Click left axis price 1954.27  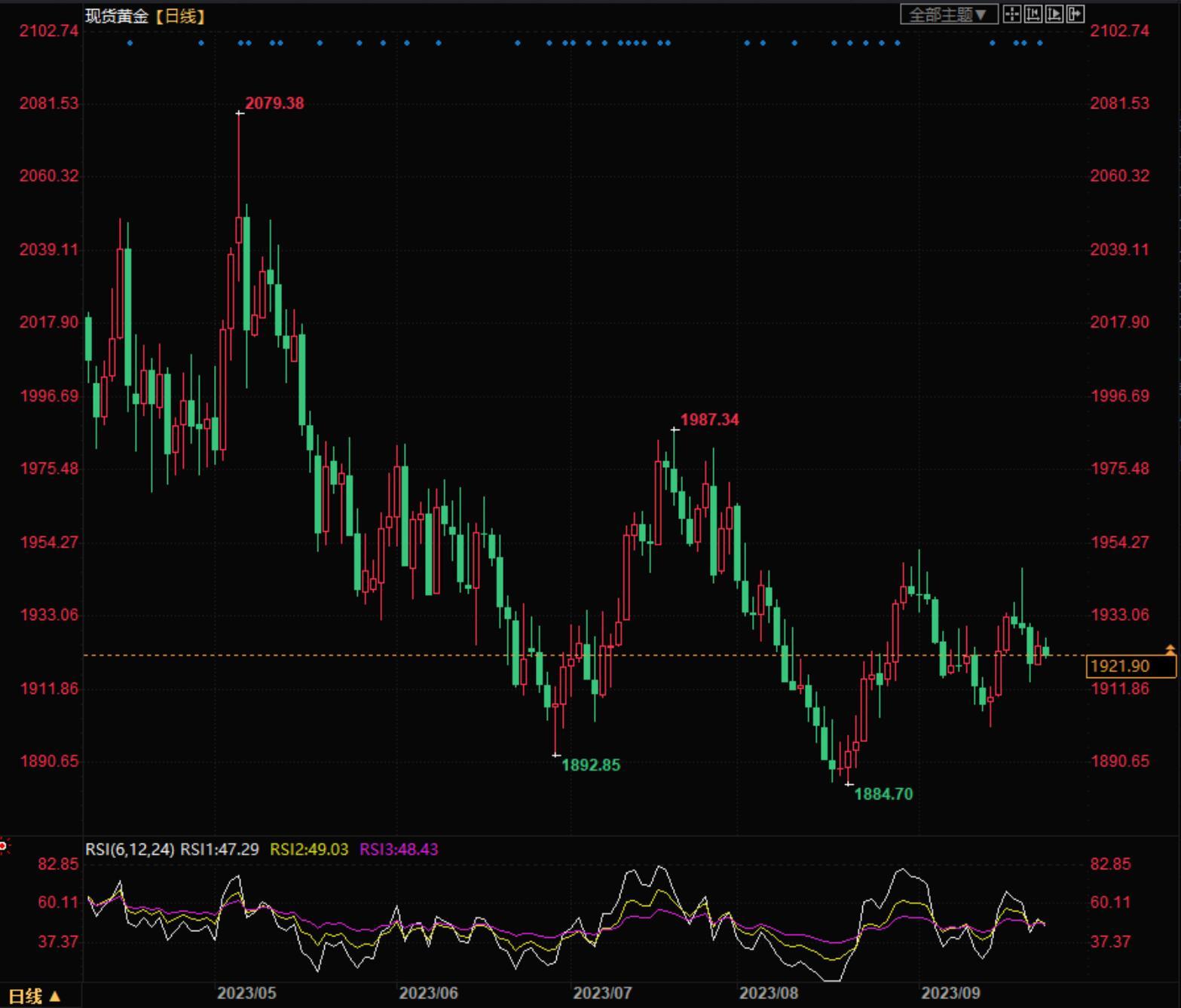(49, 542)
